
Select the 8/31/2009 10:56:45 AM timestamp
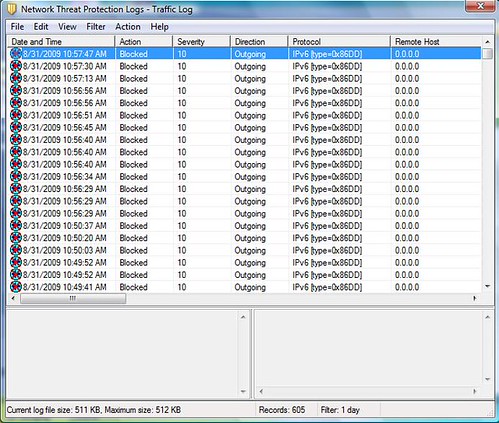[65, 128]
